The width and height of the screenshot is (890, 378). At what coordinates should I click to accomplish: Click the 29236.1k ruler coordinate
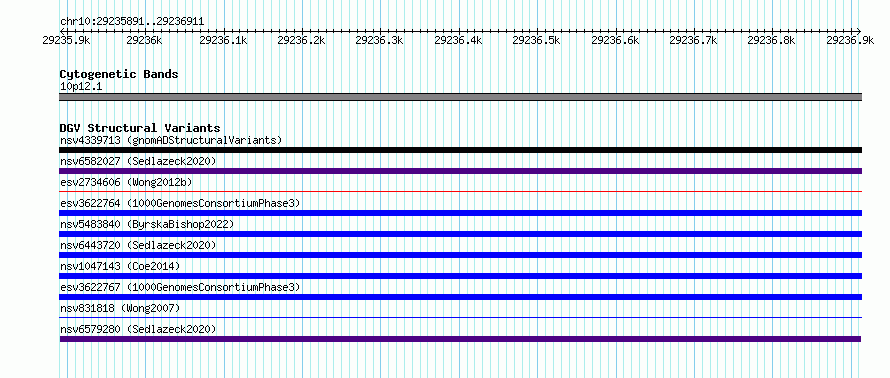coord(223,40)
